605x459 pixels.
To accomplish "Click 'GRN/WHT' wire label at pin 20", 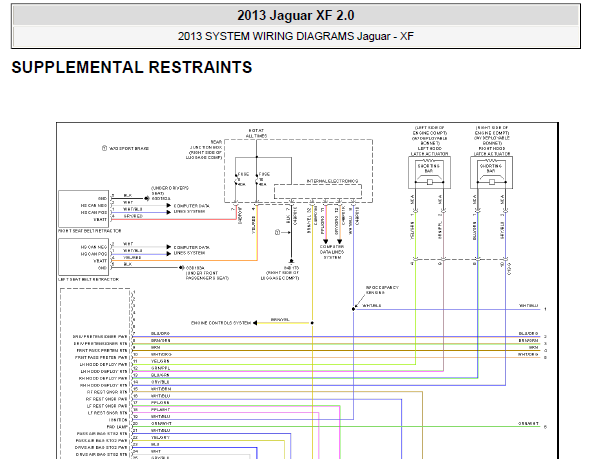I will pos(161,424).
